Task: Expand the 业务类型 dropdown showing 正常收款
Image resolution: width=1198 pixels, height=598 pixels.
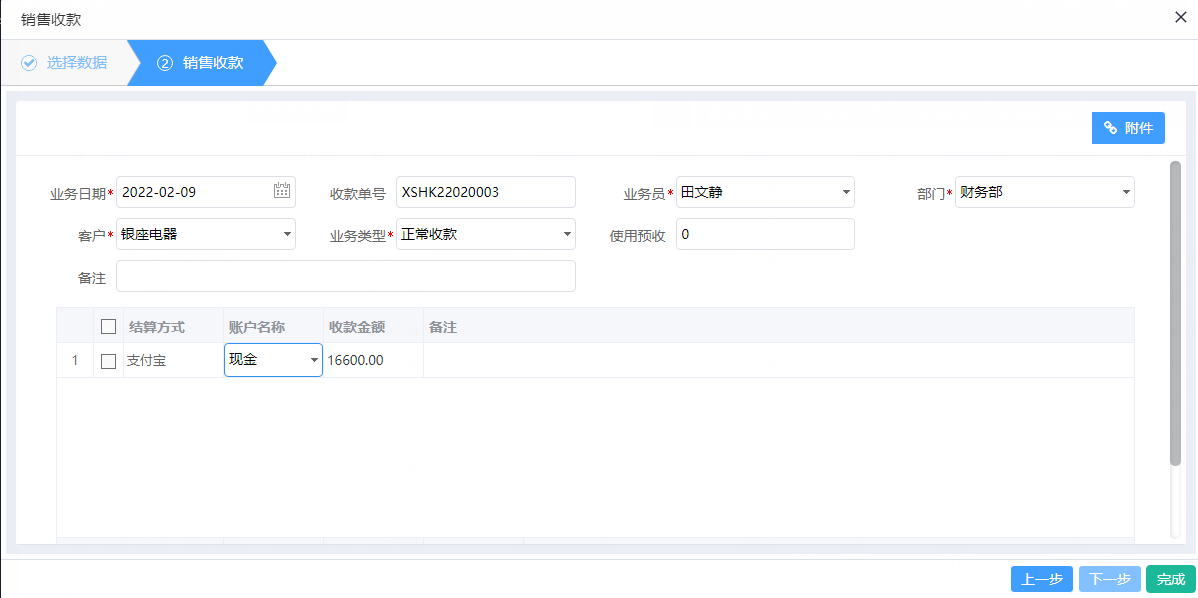Action: click(566, 234)
